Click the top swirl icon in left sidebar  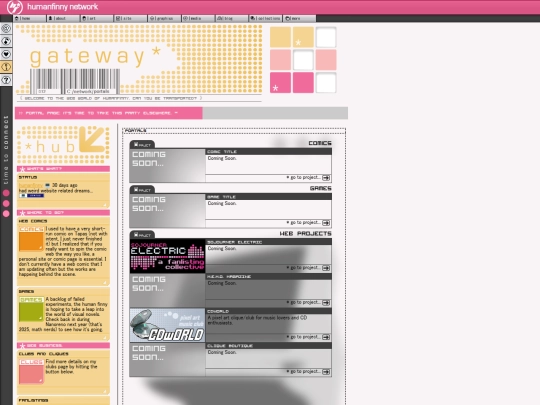(6, 29)
